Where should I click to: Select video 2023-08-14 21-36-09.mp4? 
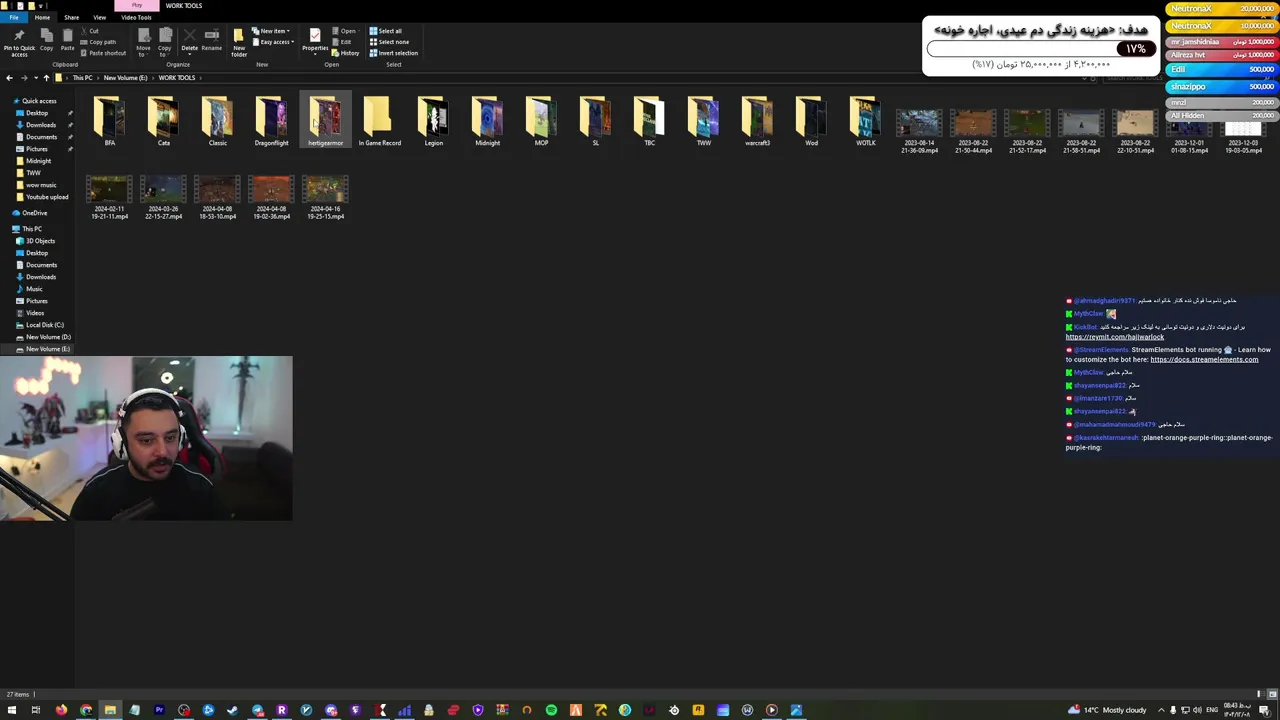(919, 131)
